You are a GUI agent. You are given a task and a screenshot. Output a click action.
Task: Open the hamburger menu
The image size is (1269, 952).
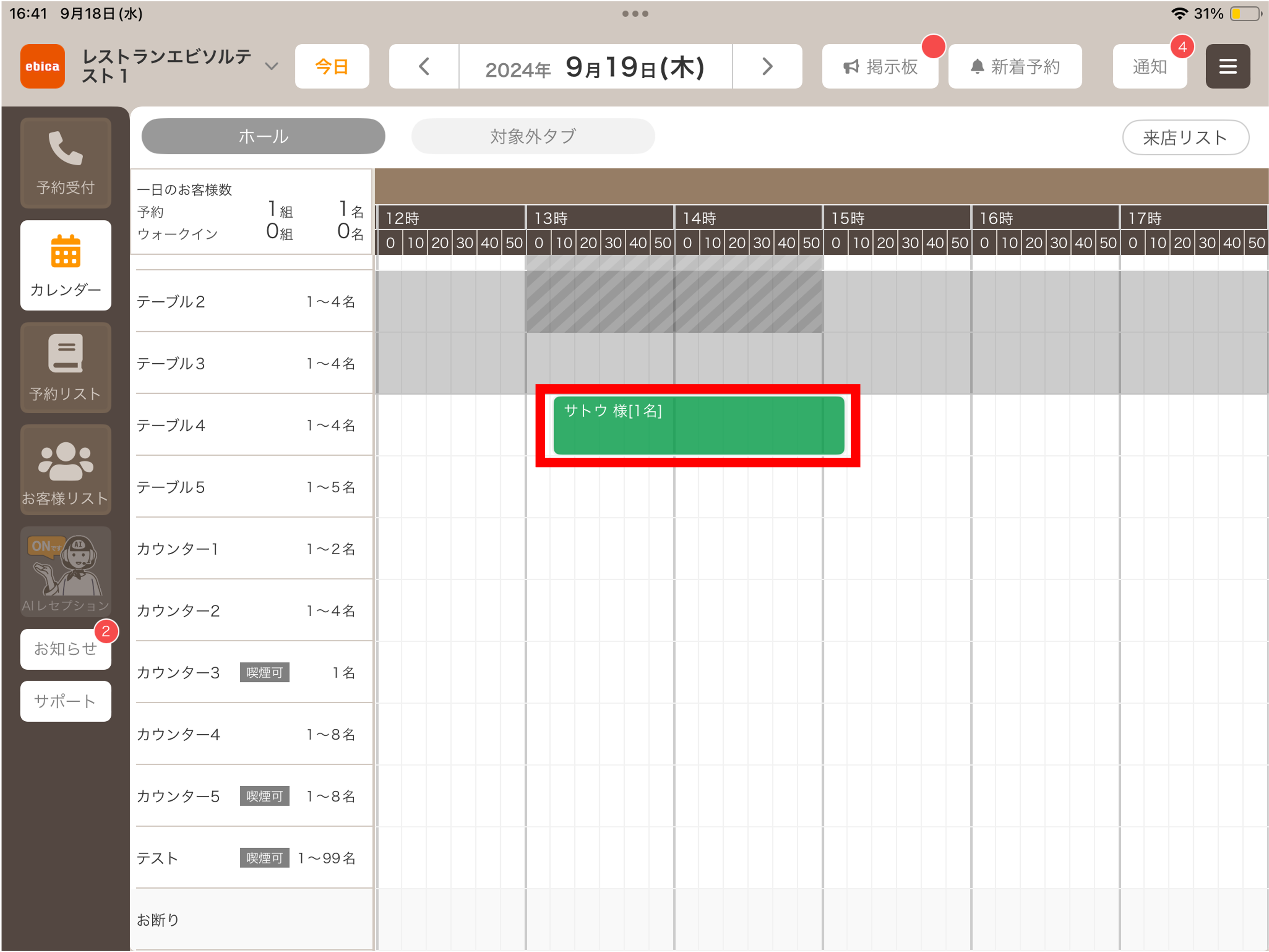tap(1227, 66)
